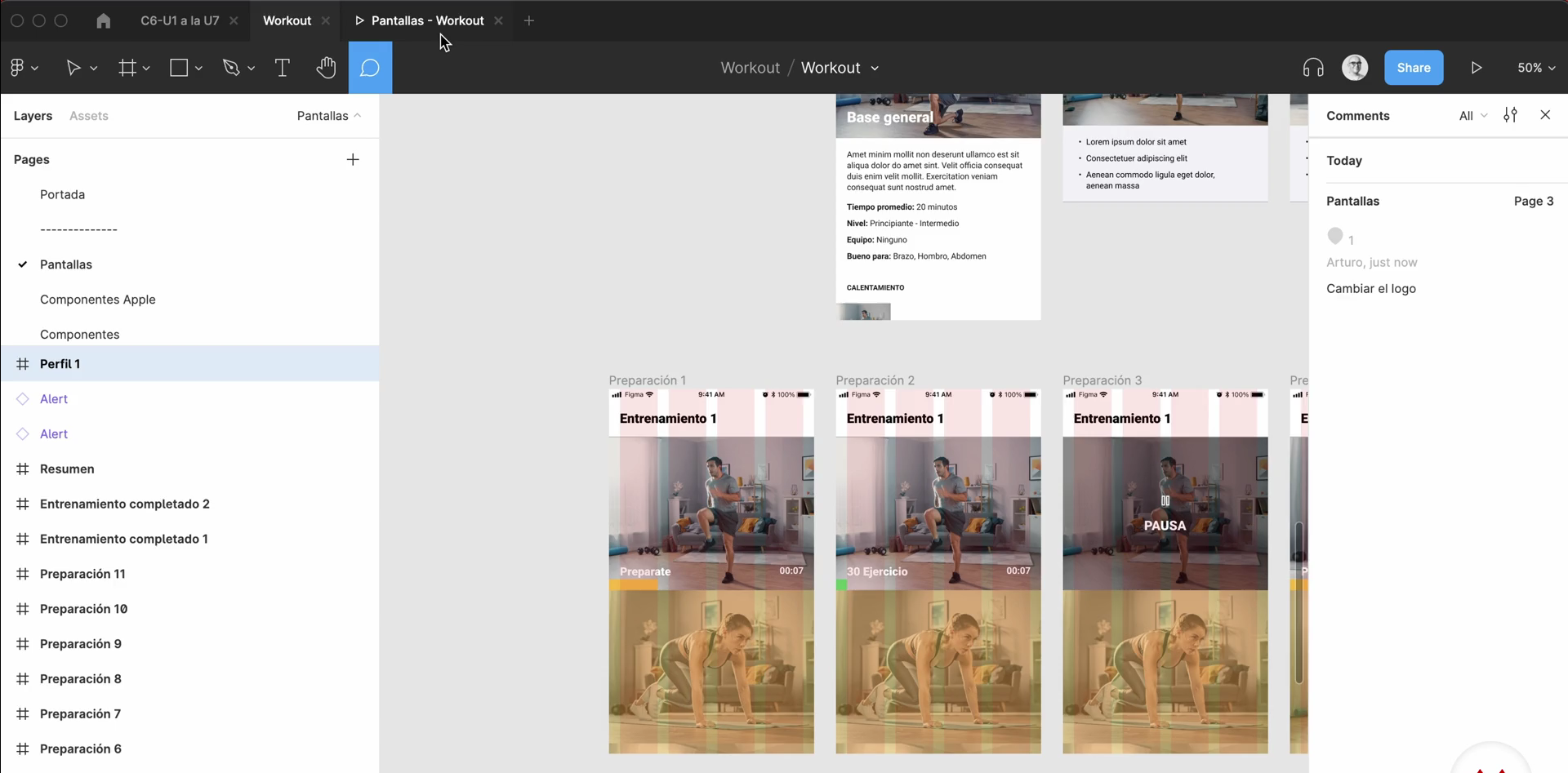Switch to the Assets tab

[88, 116]
